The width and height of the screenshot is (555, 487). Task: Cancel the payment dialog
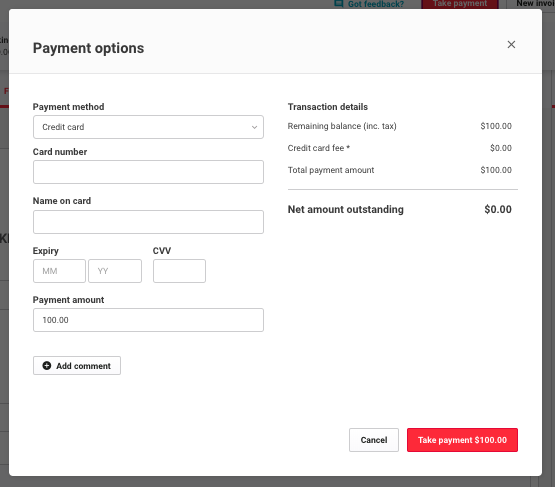[x=374, y=440]
